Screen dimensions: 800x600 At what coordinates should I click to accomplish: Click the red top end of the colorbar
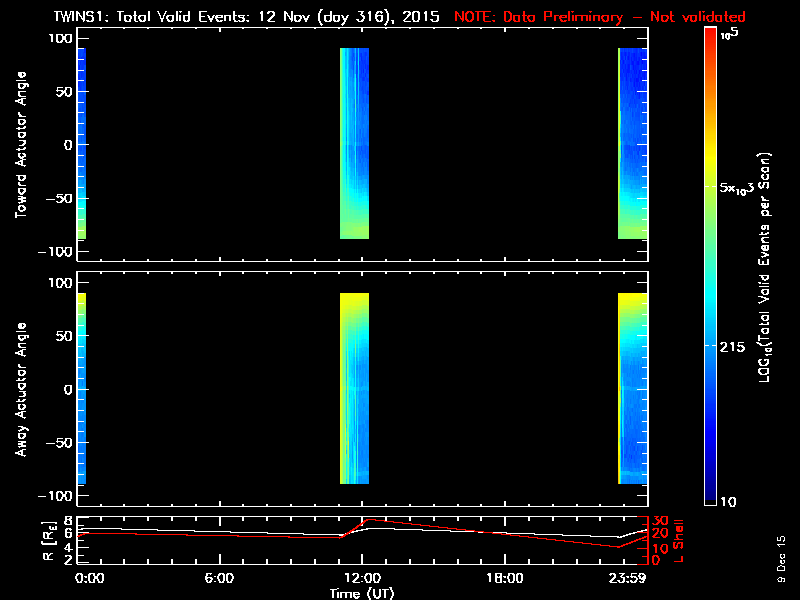pyautogui.click(x=711, y=35)
